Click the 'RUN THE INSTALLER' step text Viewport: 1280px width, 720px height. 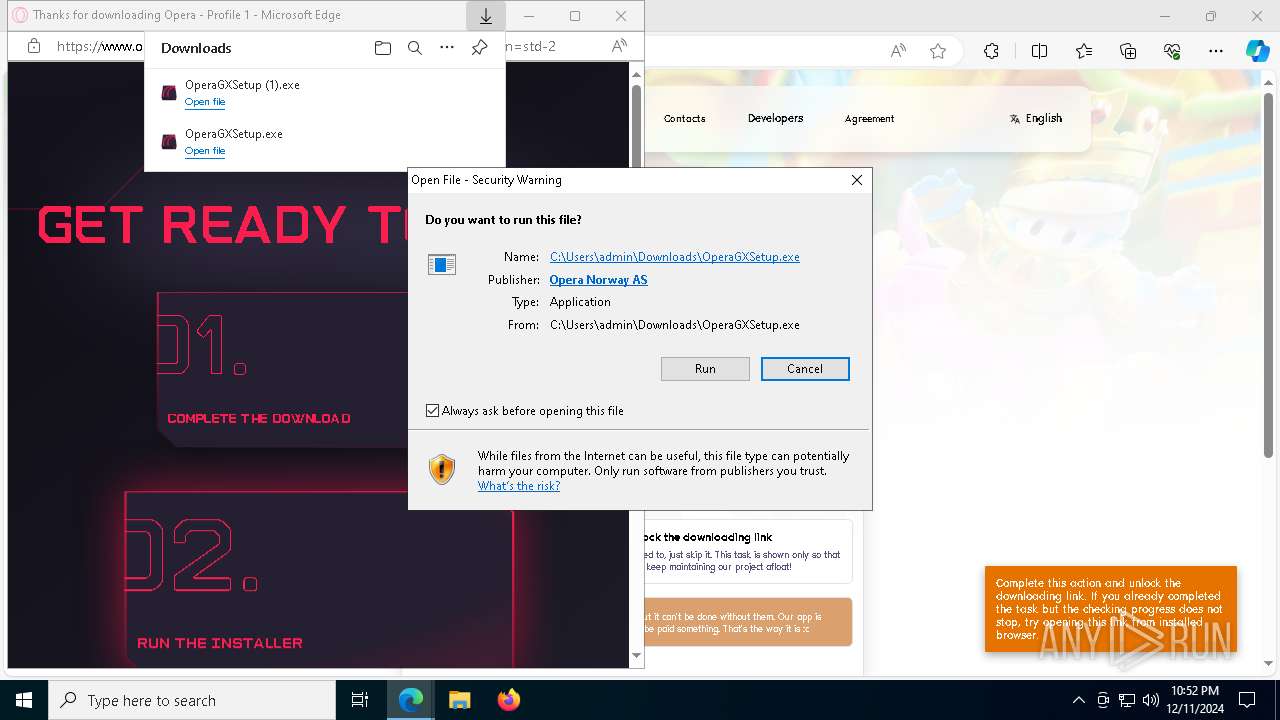[220, 643]
